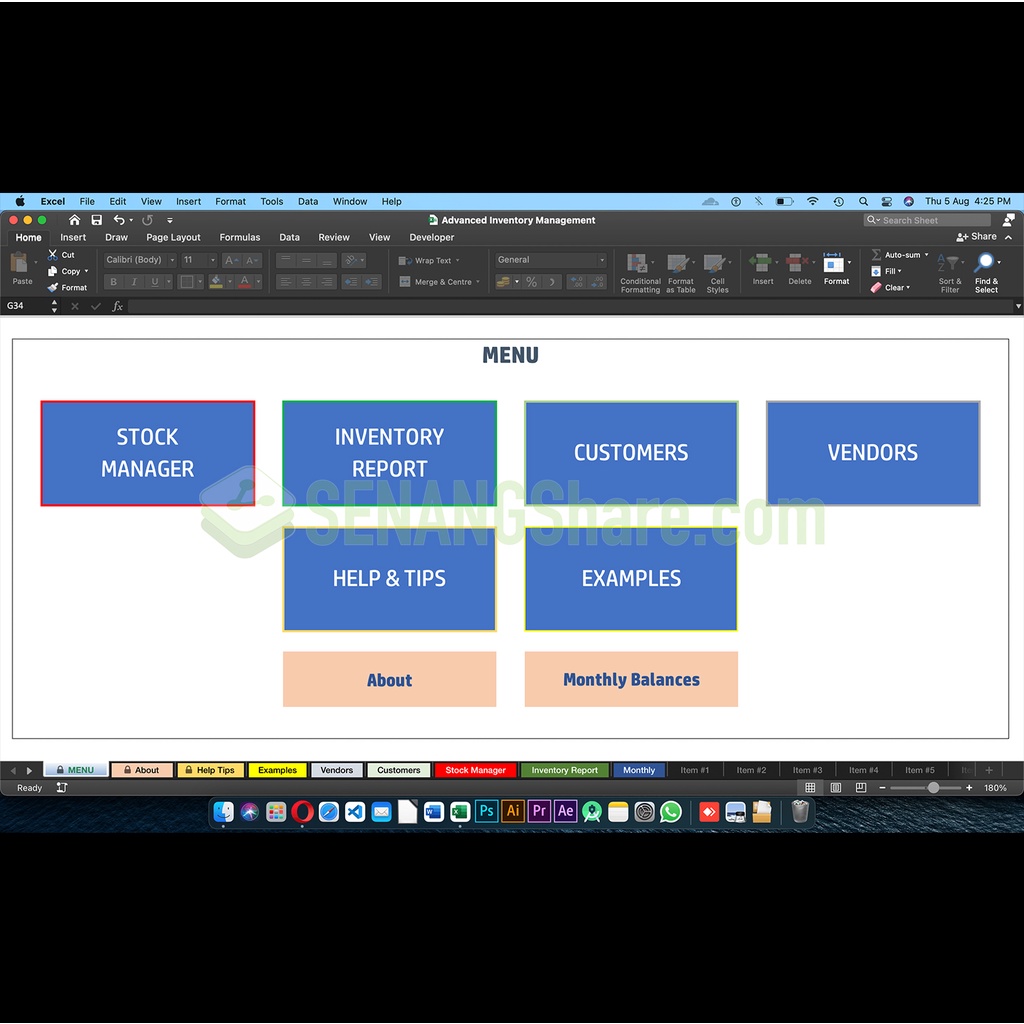Open the Formulas ribbon tab

[x=239, y=238]
